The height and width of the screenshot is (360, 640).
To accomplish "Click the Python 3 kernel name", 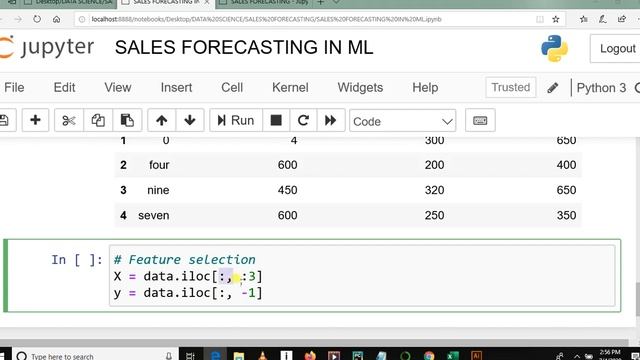I will (x=601, y=88).
